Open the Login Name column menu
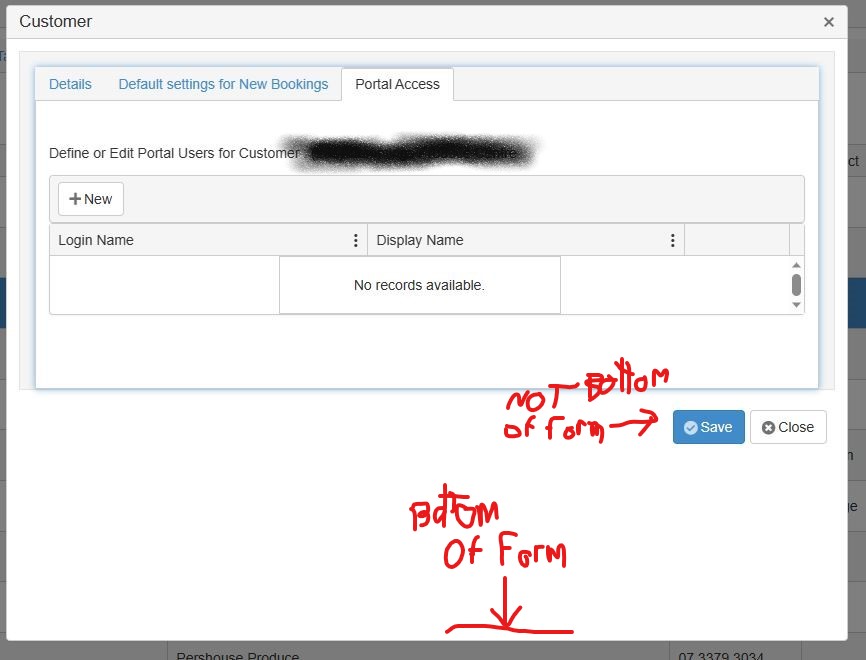The height and width of the screenshot is (660, 866). [356, 240]
